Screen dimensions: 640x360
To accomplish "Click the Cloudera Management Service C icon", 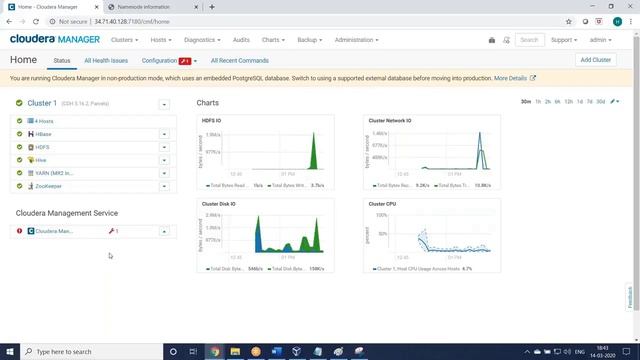I will click(x=31, y=231).
